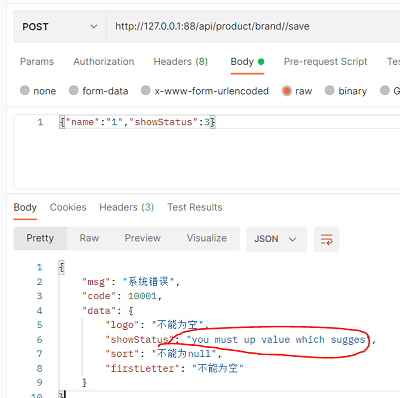
Task: Click the "data" key in response
Action: pyautogui.click(x=99, y=311)
